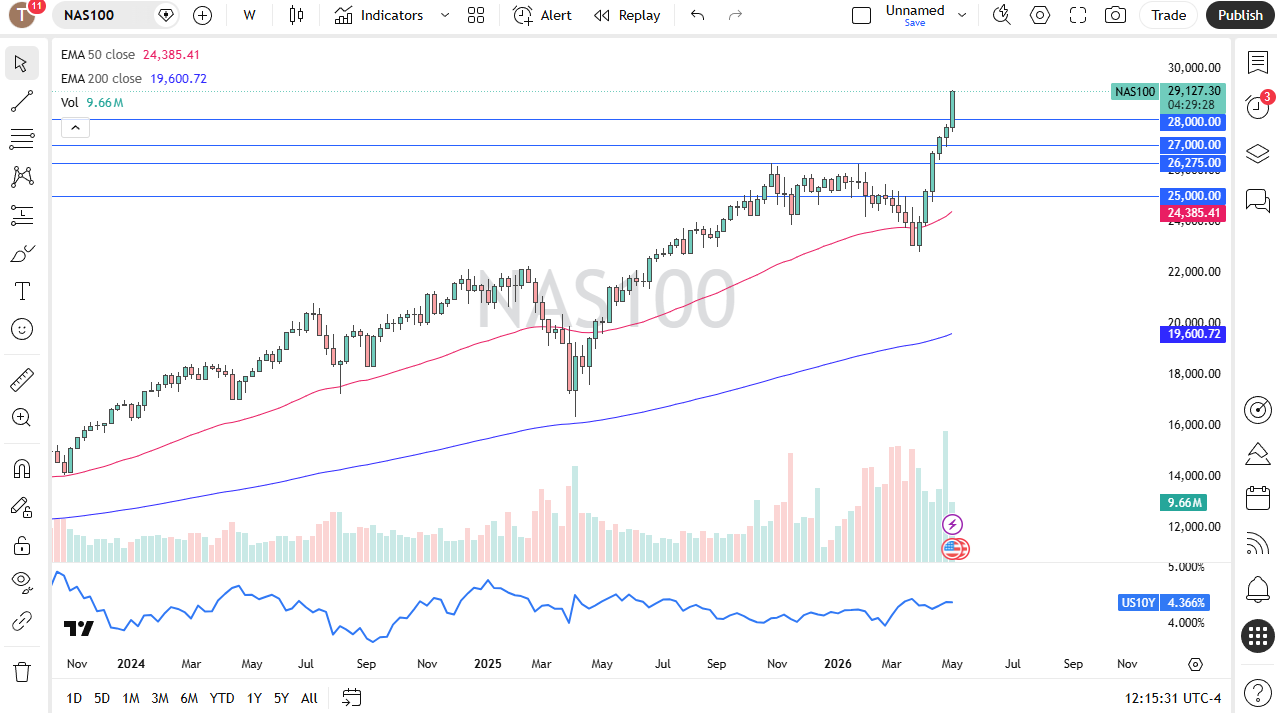The image size is (1277, 713).
Task: Set the range to 5Y
Action: coord(281,698)
